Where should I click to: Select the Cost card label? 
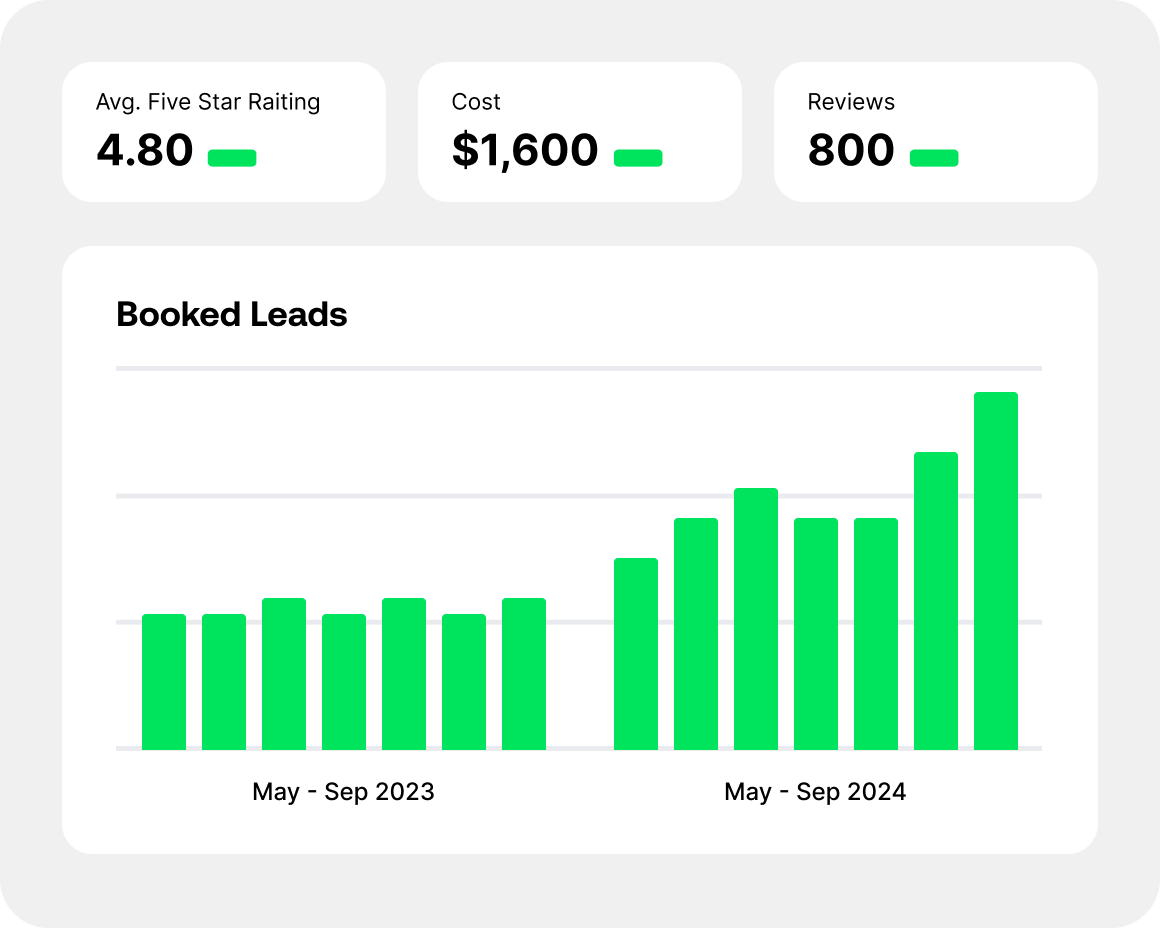pyautogui.click(x=476, y=102)
